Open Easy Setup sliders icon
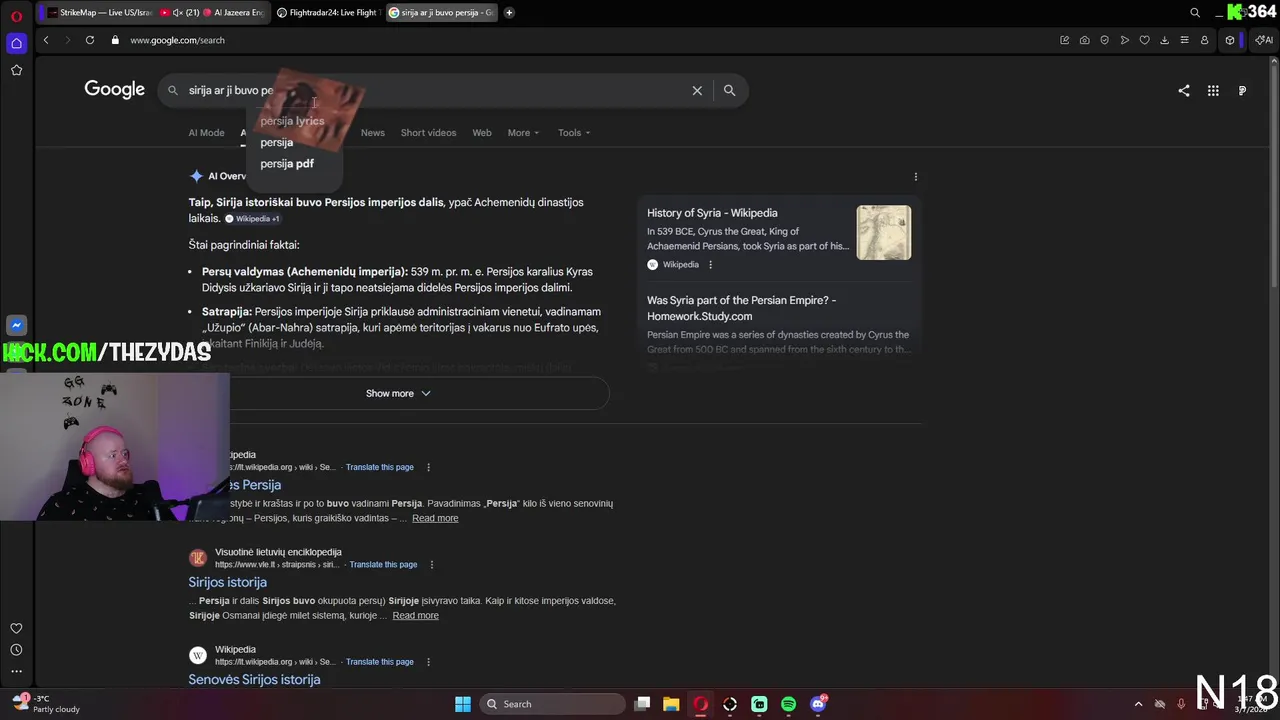Image resolution: width=1280 pixels, height=720 pixels. click(1185, 40)
